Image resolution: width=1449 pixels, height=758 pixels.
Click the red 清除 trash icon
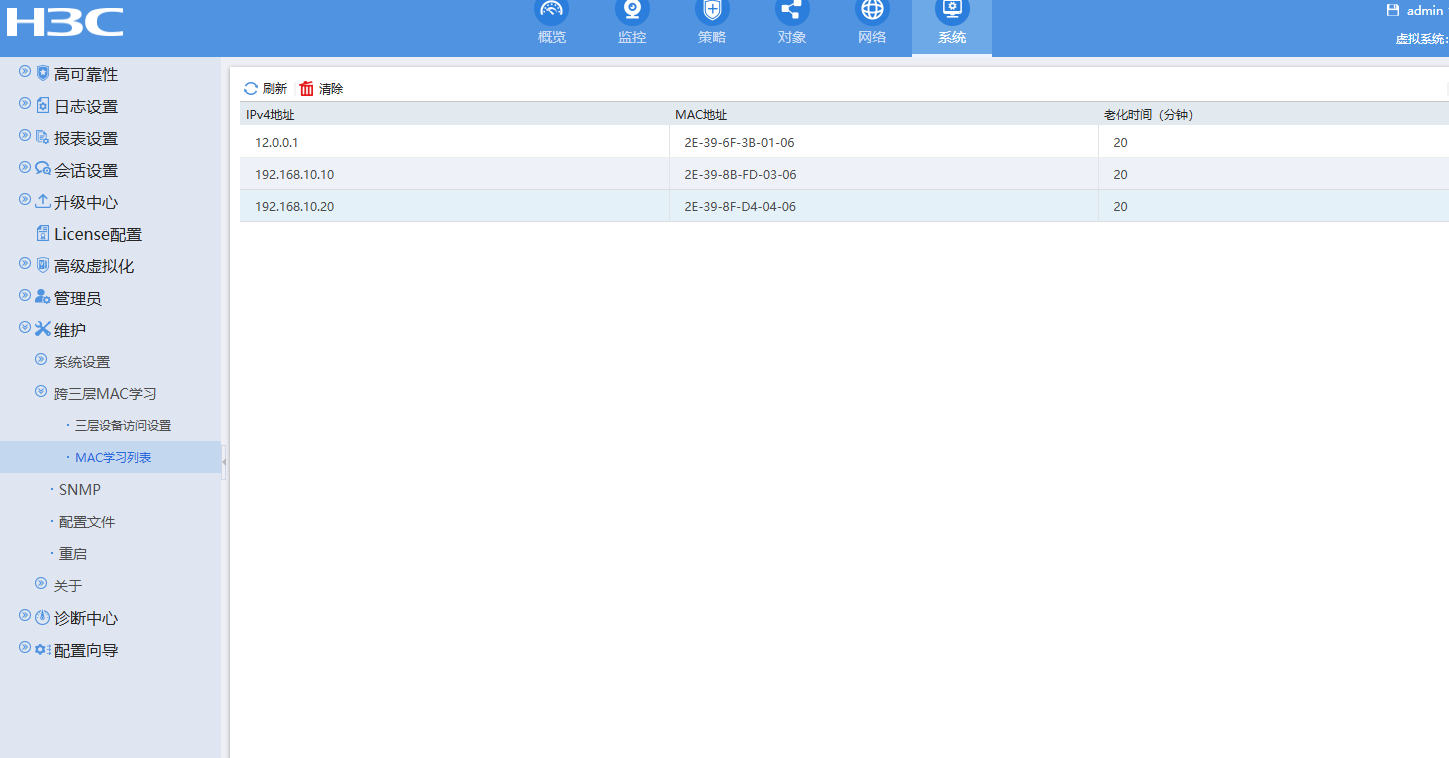pyautogui.click(x=307, y=89)
